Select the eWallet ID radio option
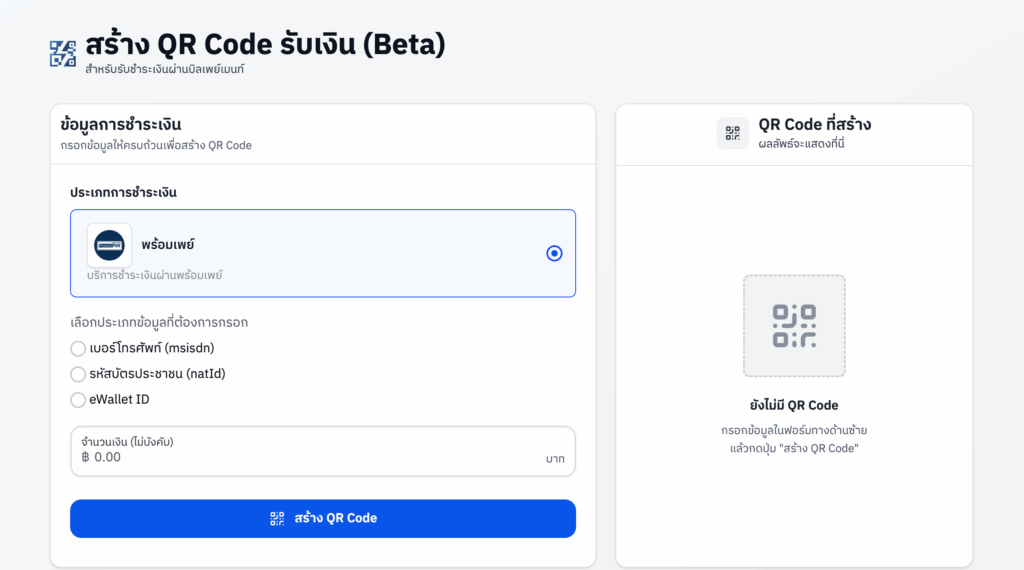1024x570 pixels. (x=78, y=400)
